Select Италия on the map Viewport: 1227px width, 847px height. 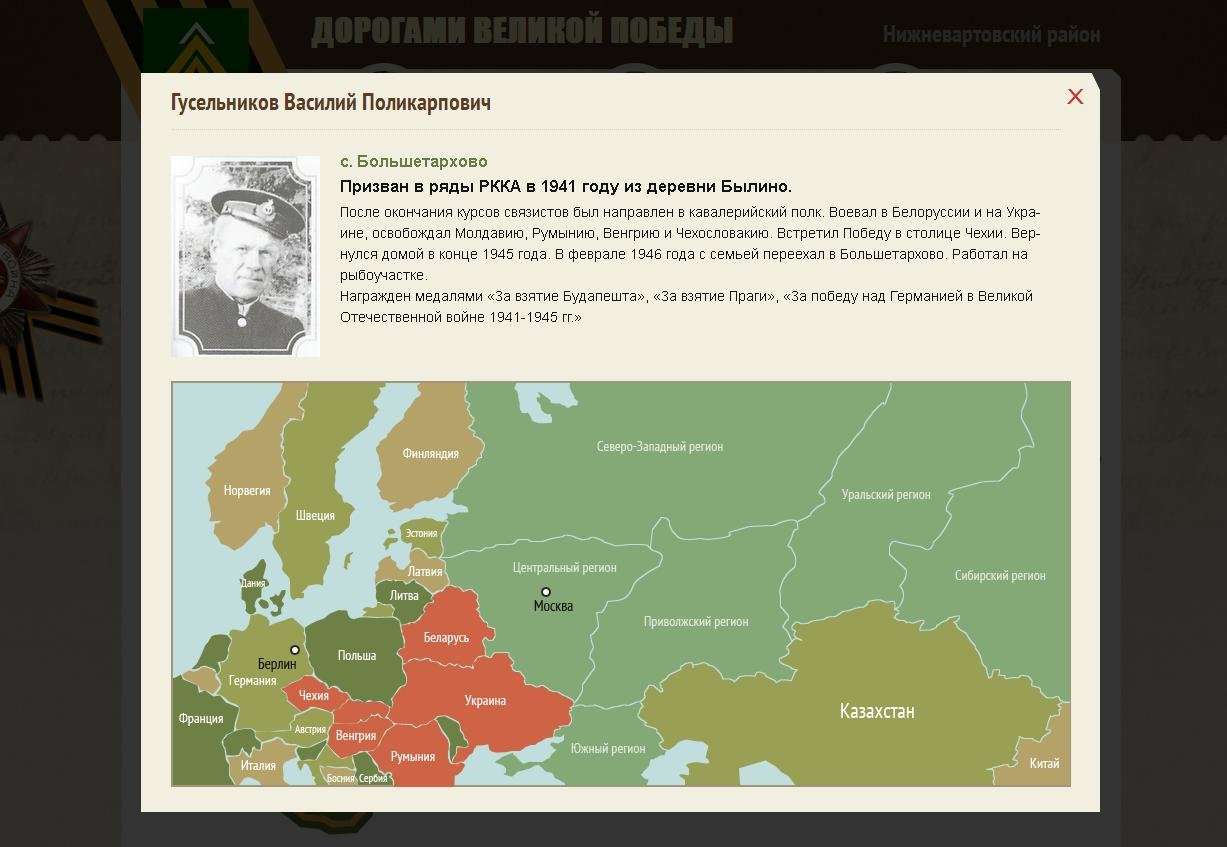(x=258, y=765)
